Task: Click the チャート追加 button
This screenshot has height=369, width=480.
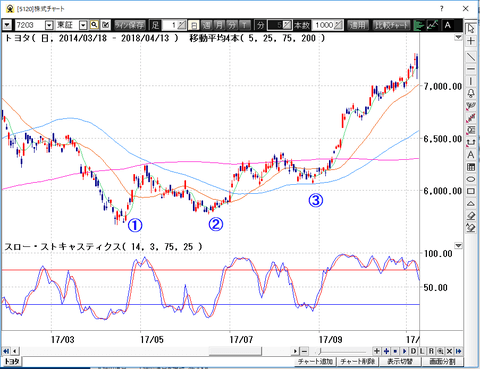Action: [315, 362]
